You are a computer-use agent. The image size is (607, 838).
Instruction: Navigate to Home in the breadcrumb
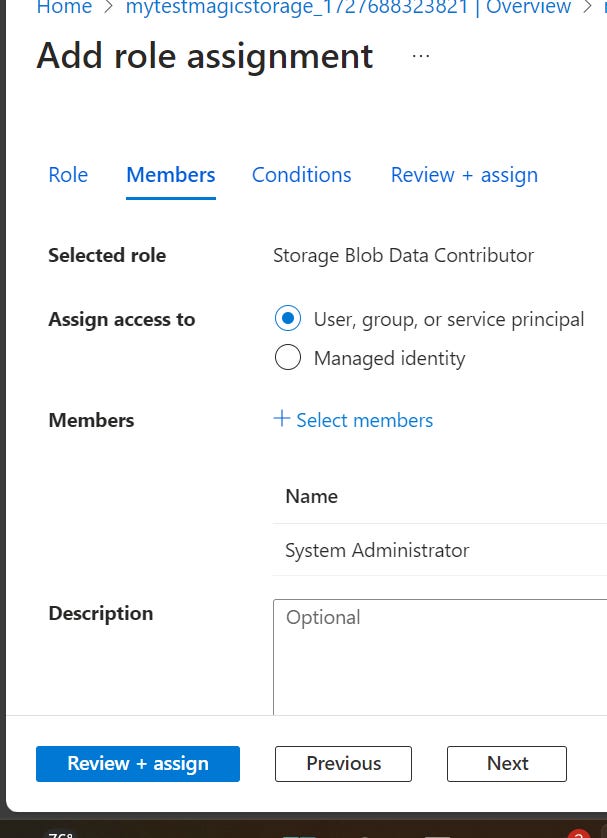[x=64, y=7]
